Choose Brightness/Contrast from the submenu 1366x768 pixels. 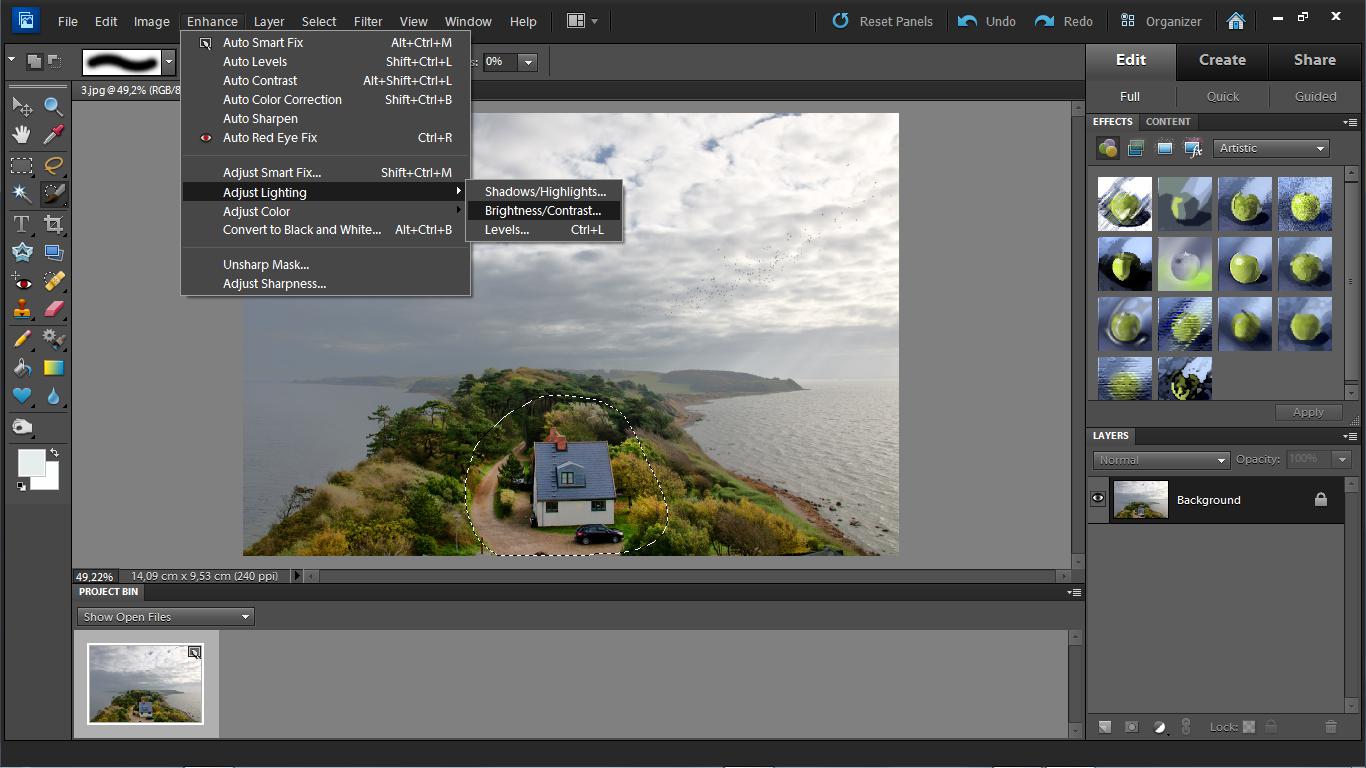(x=543, y=211)
